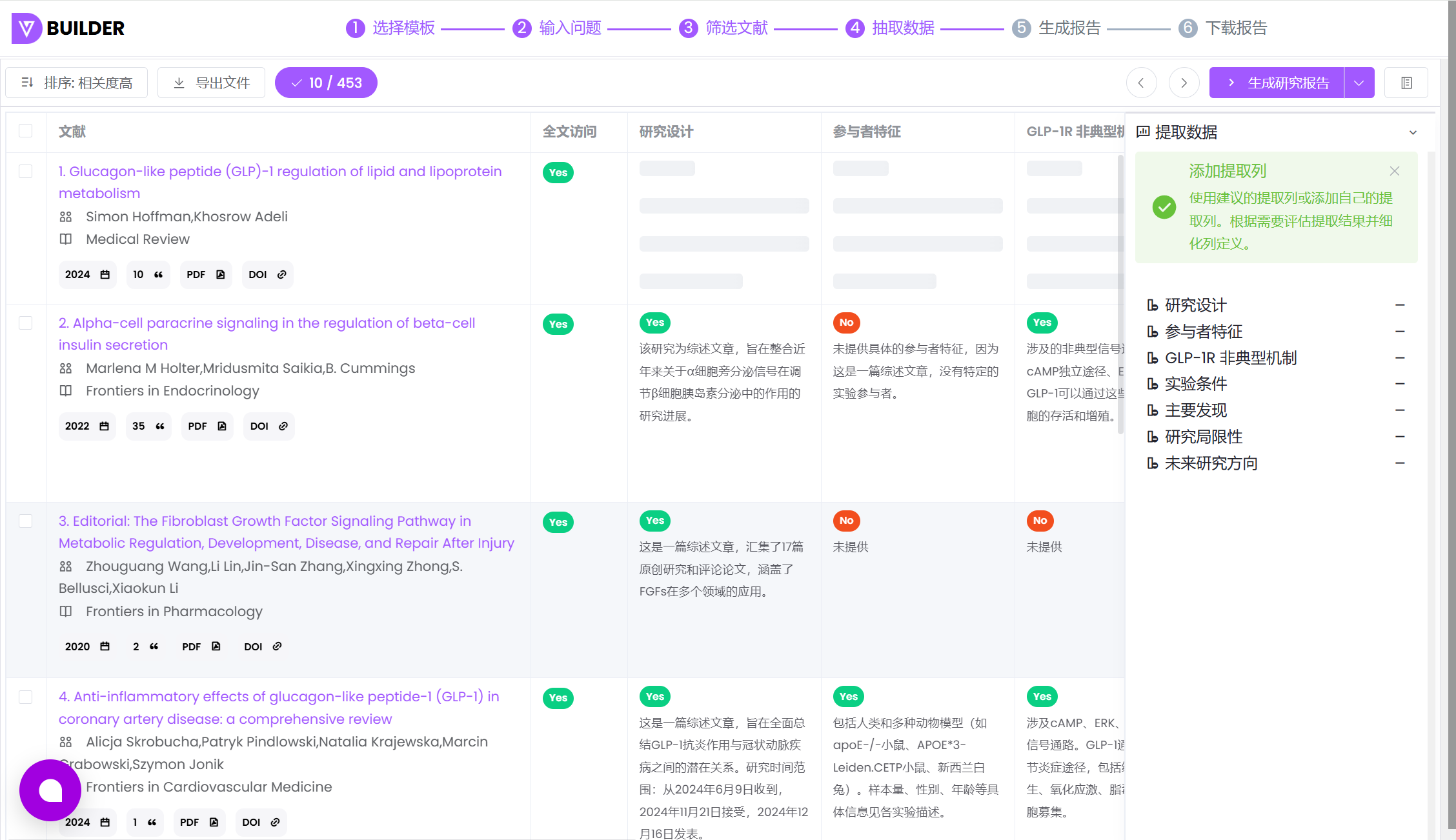Check the box for paper 2
The height and width of the screenshot is (840, 1456).
pyautogui.click(x=26, y=323)
